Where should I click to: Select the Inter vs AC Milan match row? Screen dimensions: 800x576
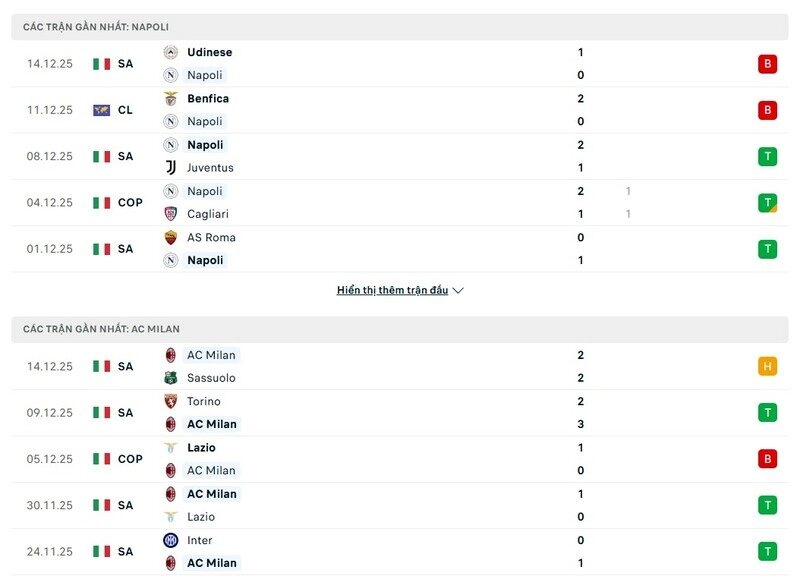coord(400,551)
